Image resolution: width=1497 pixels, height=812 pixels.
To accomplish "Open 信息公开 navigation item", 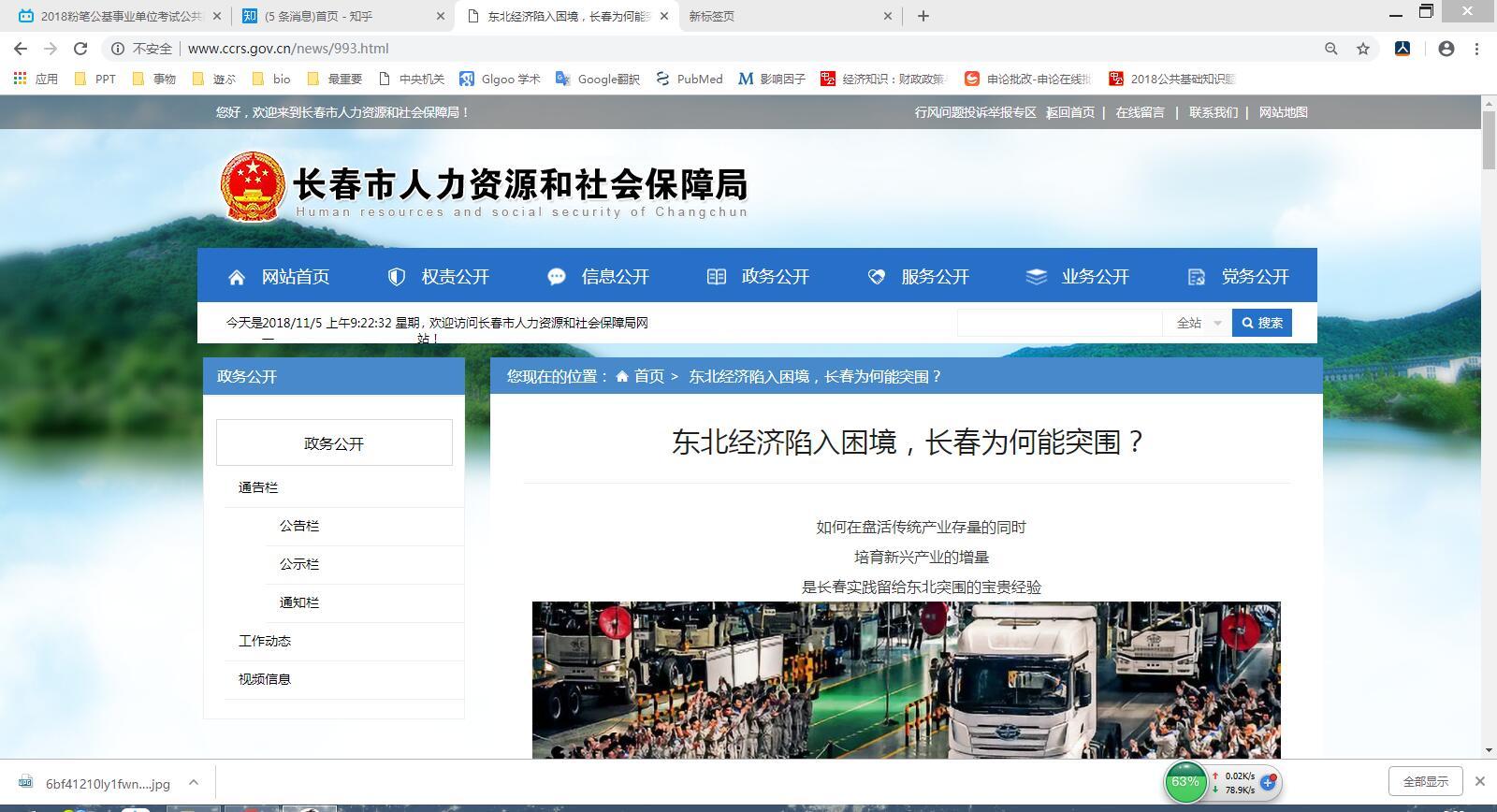I will click(599, 276).
